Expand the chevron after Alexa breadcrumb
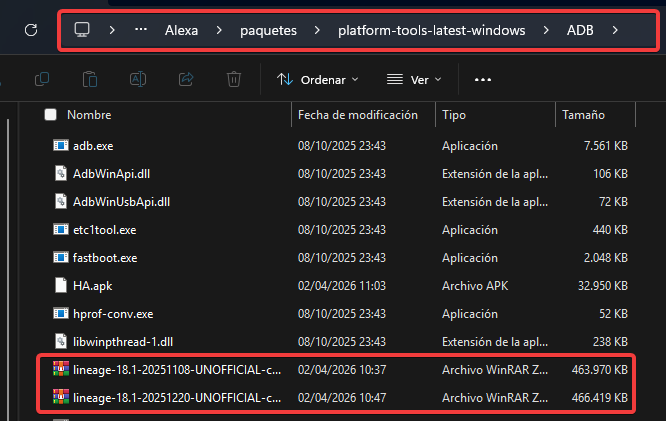 [219, 30]
